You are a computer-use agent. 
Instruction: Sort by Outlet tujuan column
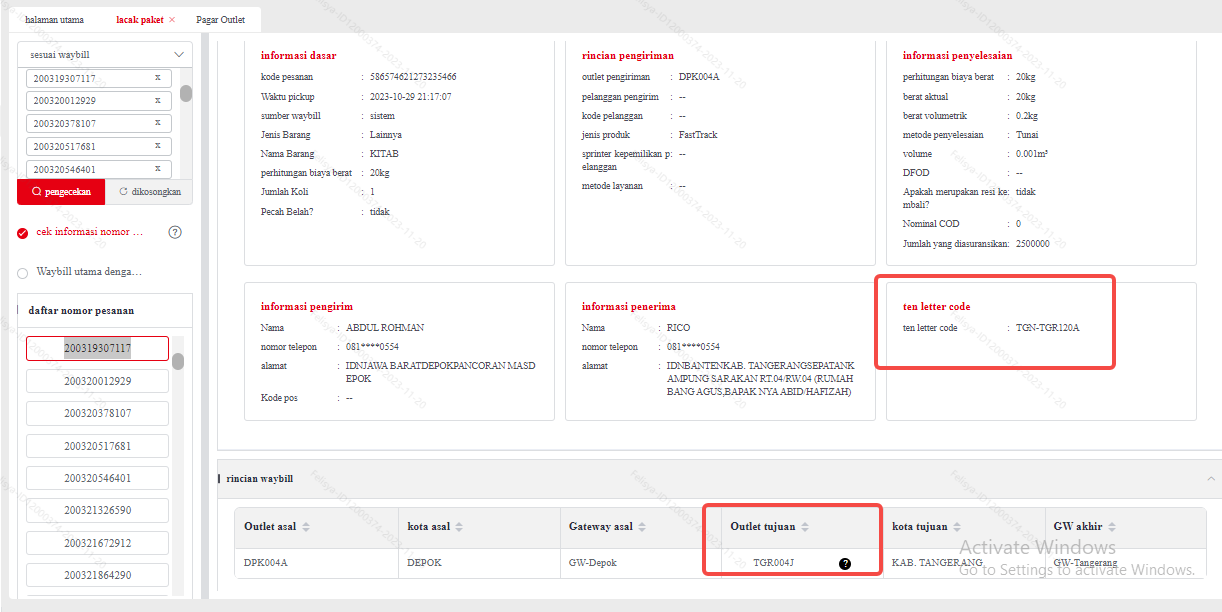(805, 527)
